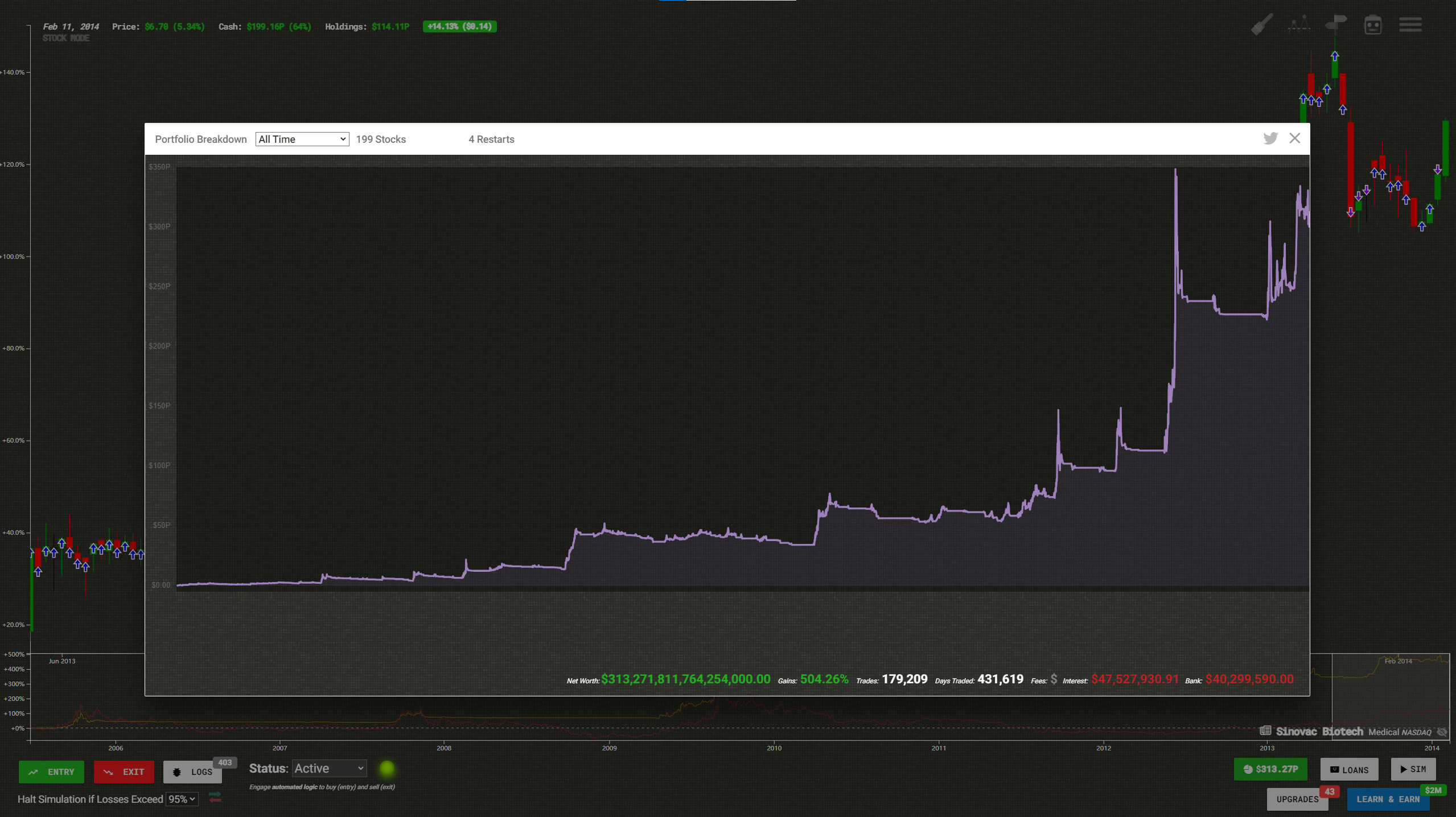Expand the Status Active dropdown

pyautogui.click(x=329, y=769)
